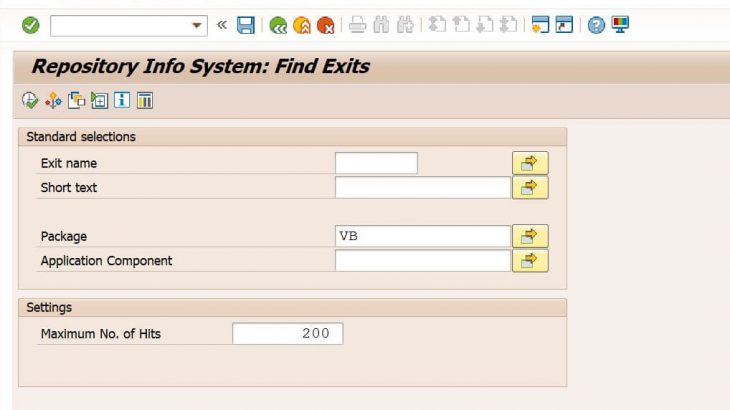The height and width of the screenshot is (410, 730).
Task: Click the Selection Options plus icon
Action: (x=99, y=101)
